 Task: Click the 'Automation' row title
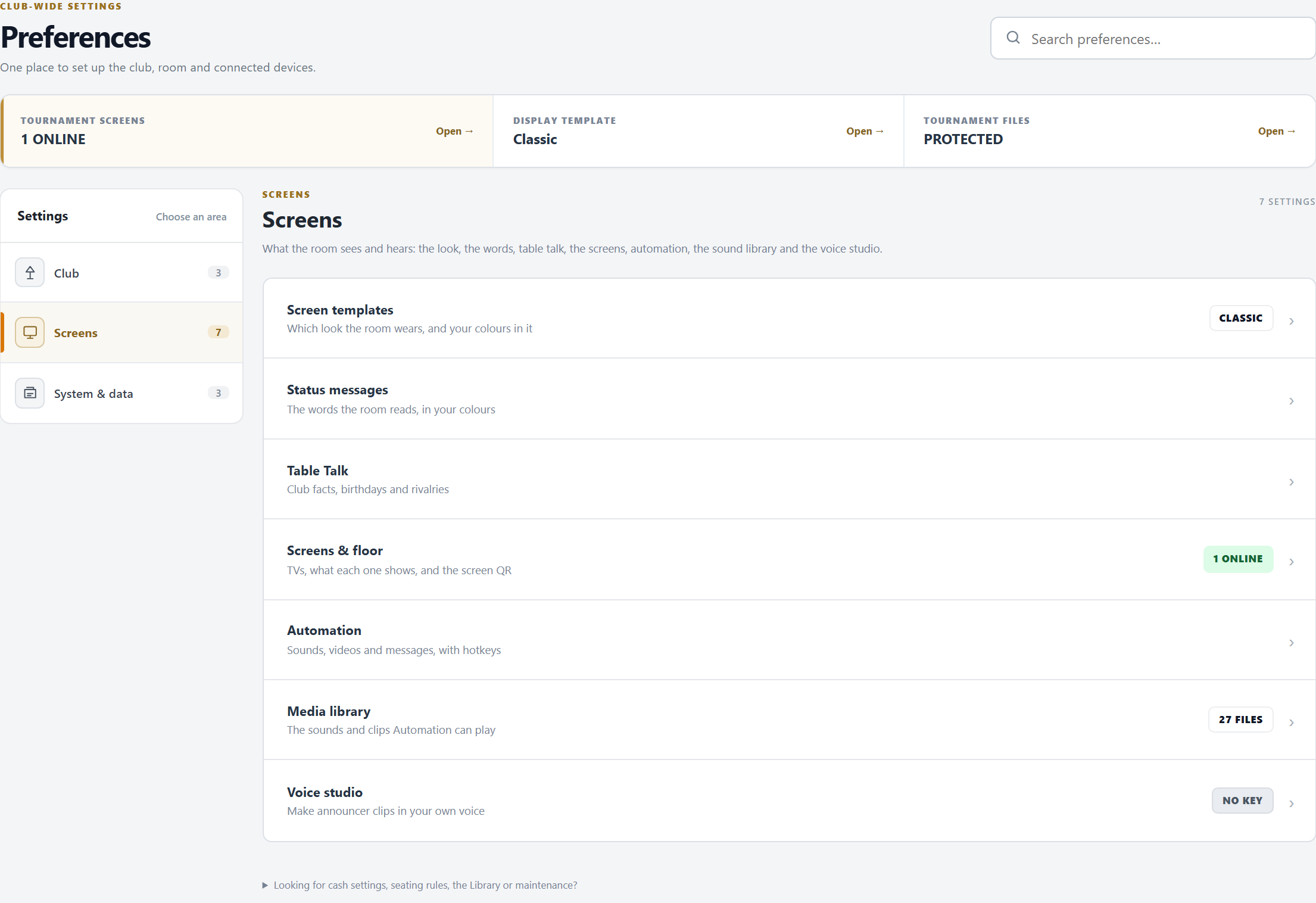click(324, 630)
